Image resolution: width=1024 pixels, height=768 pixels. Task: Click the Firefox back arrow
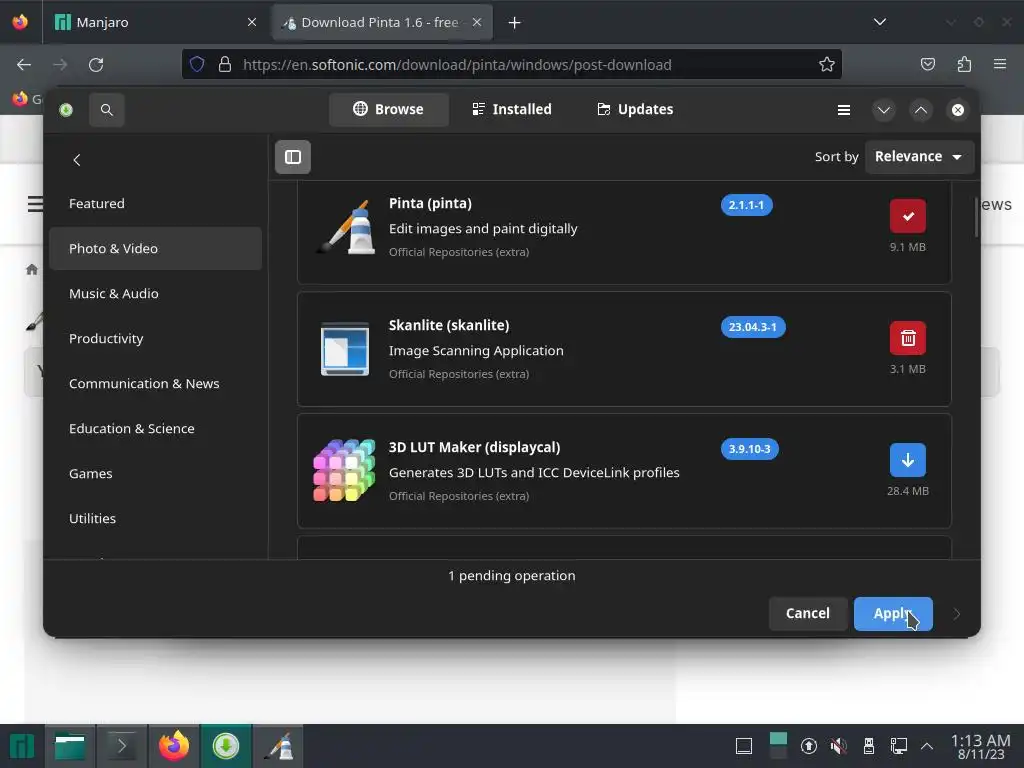pyautogui.click(x=24, y=65)
